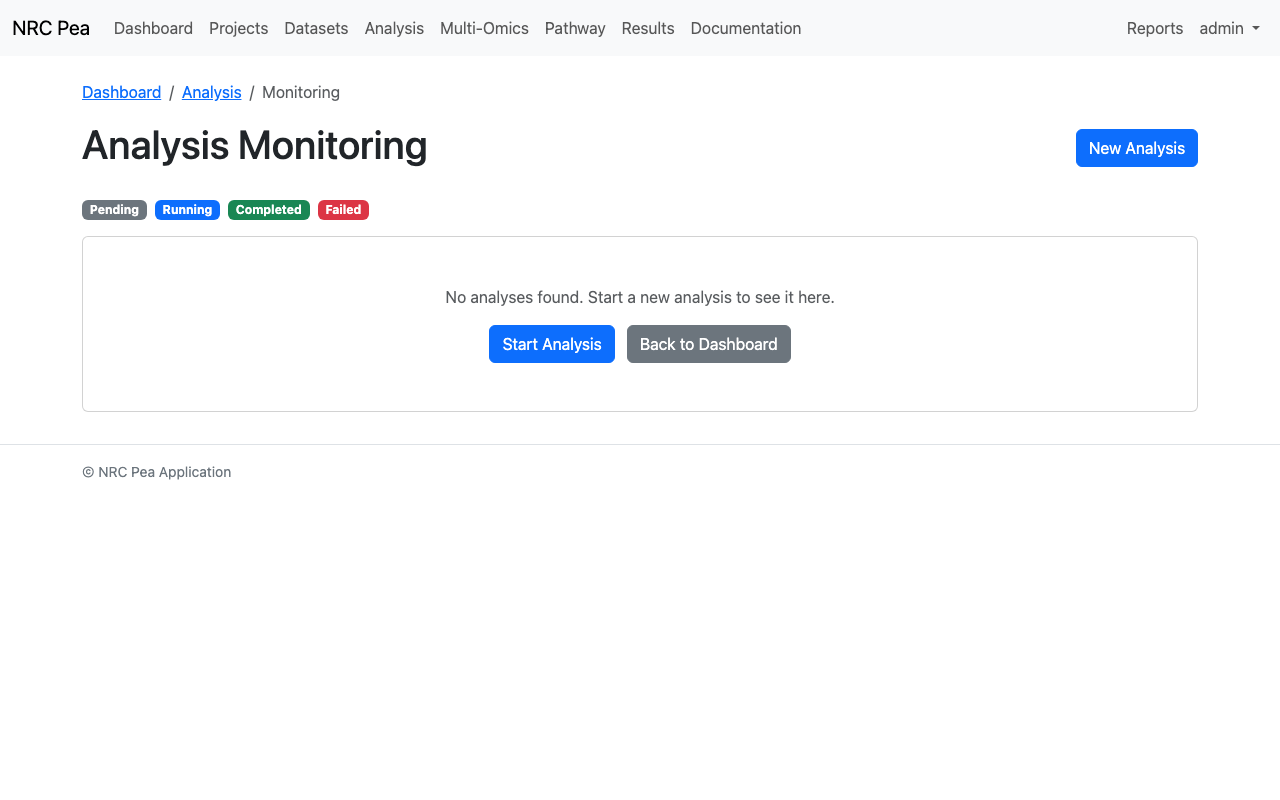
Task: Show only Completed analyses
Action: [268, 210]
